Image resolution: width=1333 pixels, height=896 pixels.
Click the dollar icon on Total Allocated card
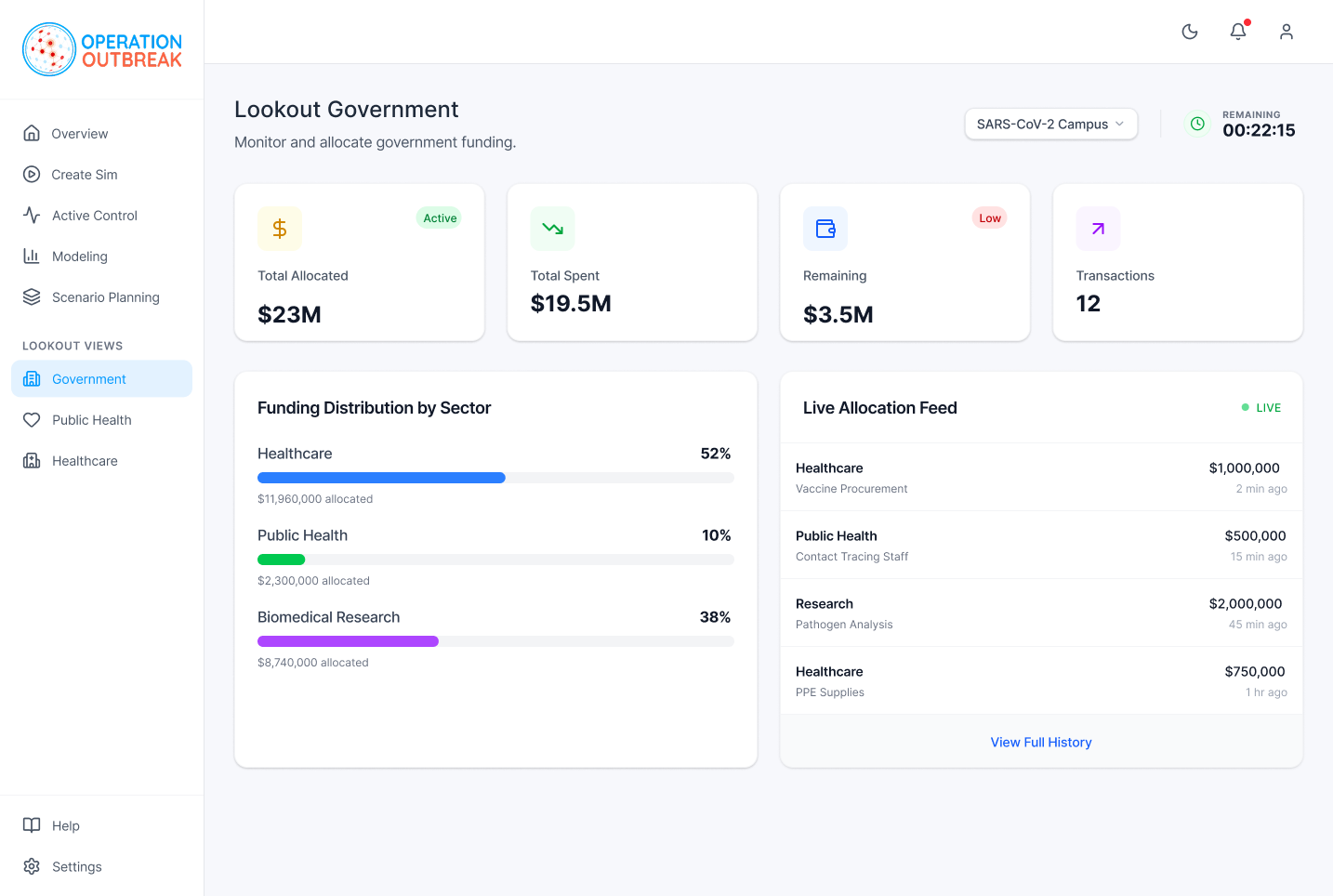click(280, 228)
